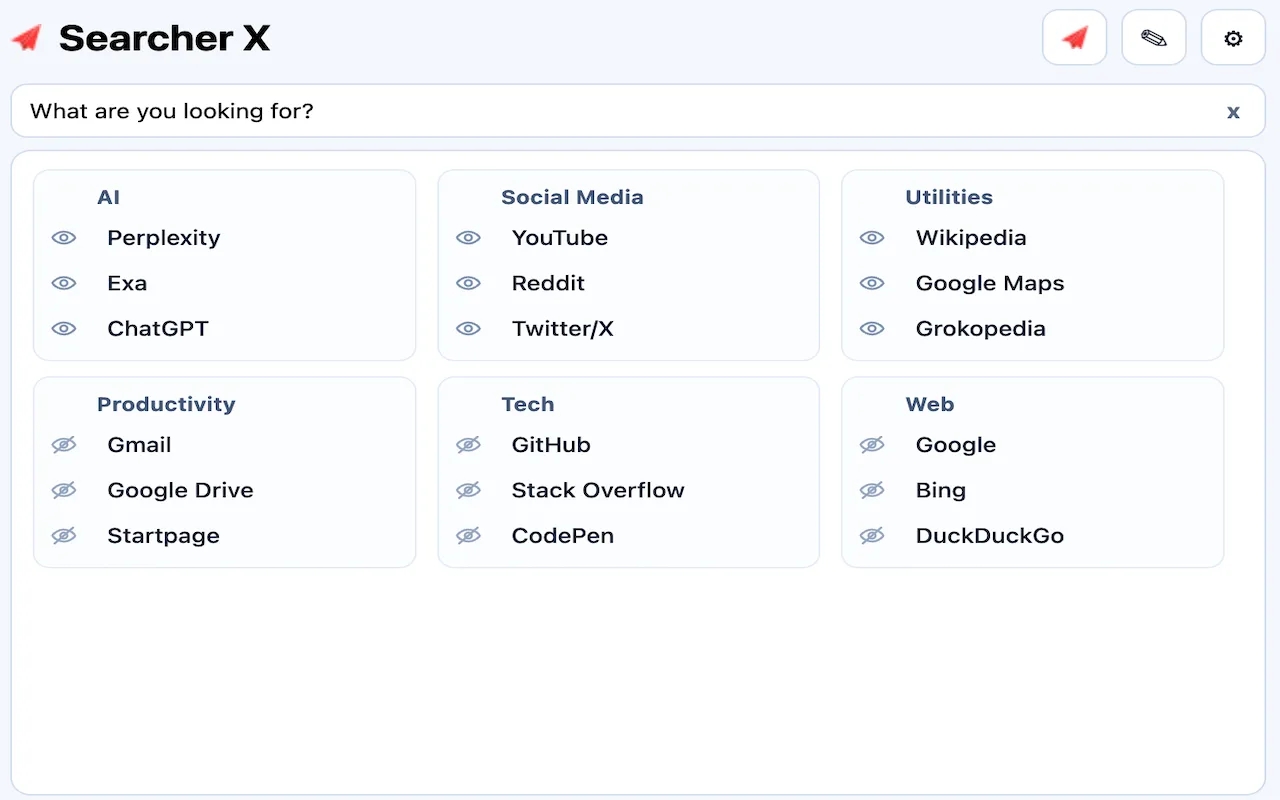The width and height of the screenshot is (1280, 800).
Task: Select ChatGPT in the AI category
Action: [x=158, y=328]
